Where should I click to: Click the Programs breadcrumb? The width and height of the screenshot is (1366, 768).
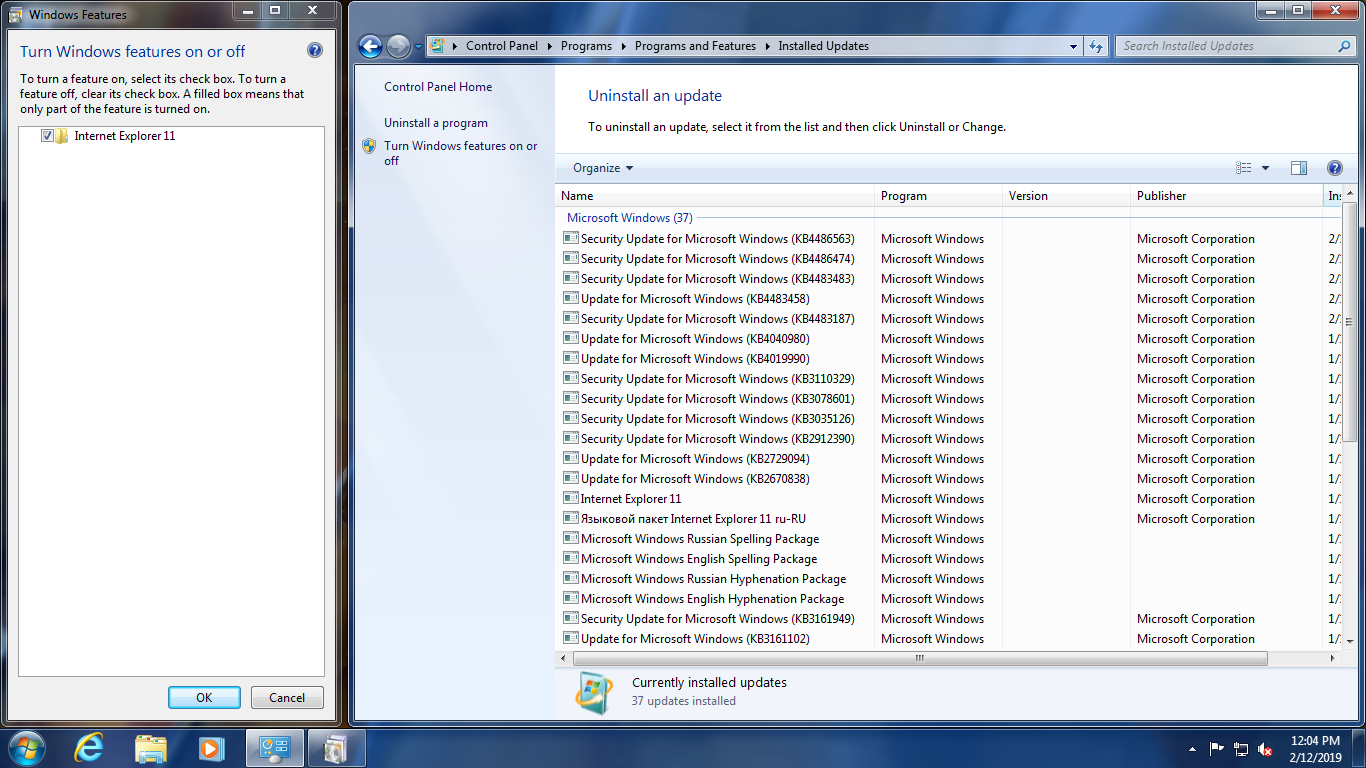586,46
